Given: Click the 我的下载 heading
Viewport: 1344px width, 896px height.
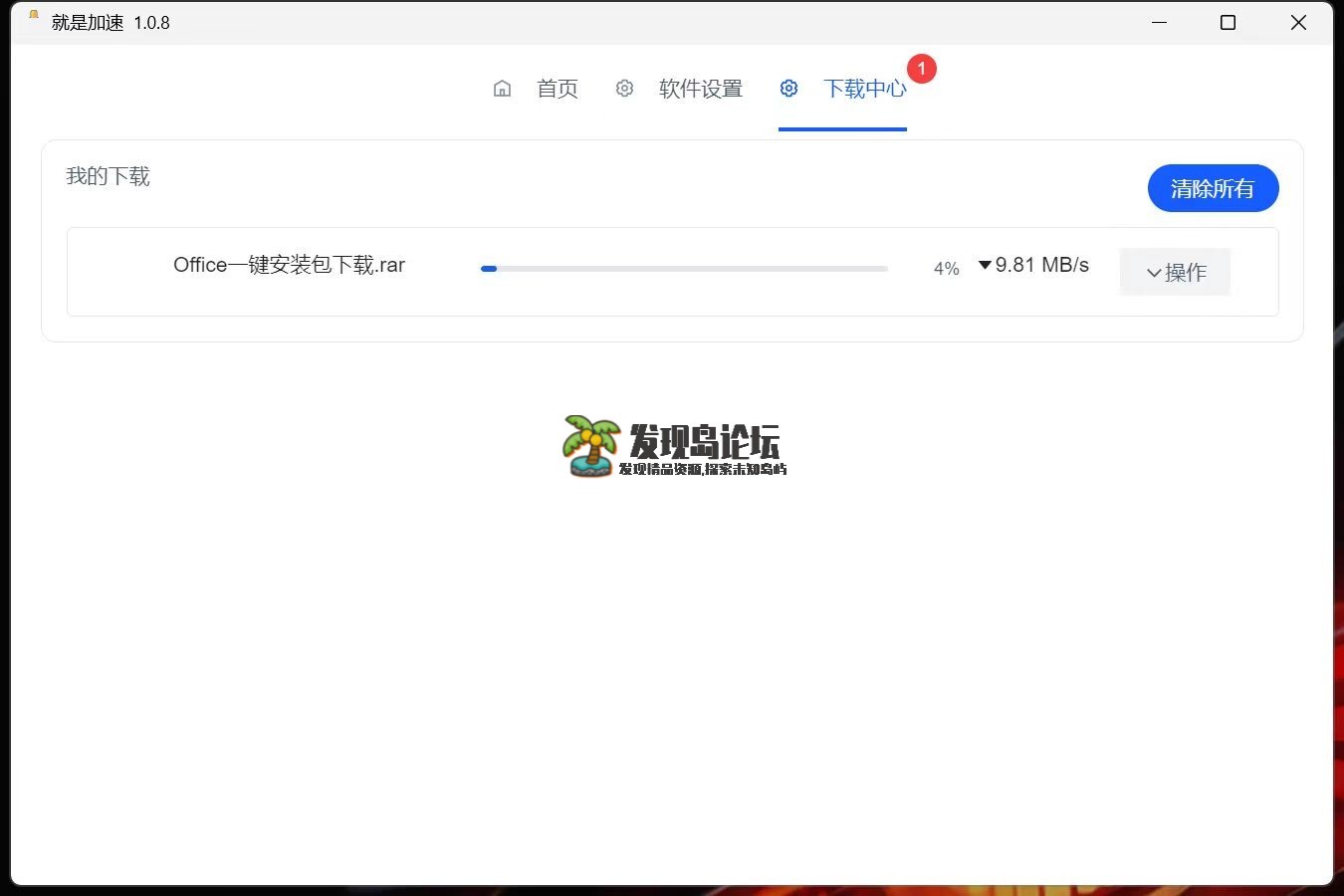Looking at the screenshot, I should coord(108,176).
